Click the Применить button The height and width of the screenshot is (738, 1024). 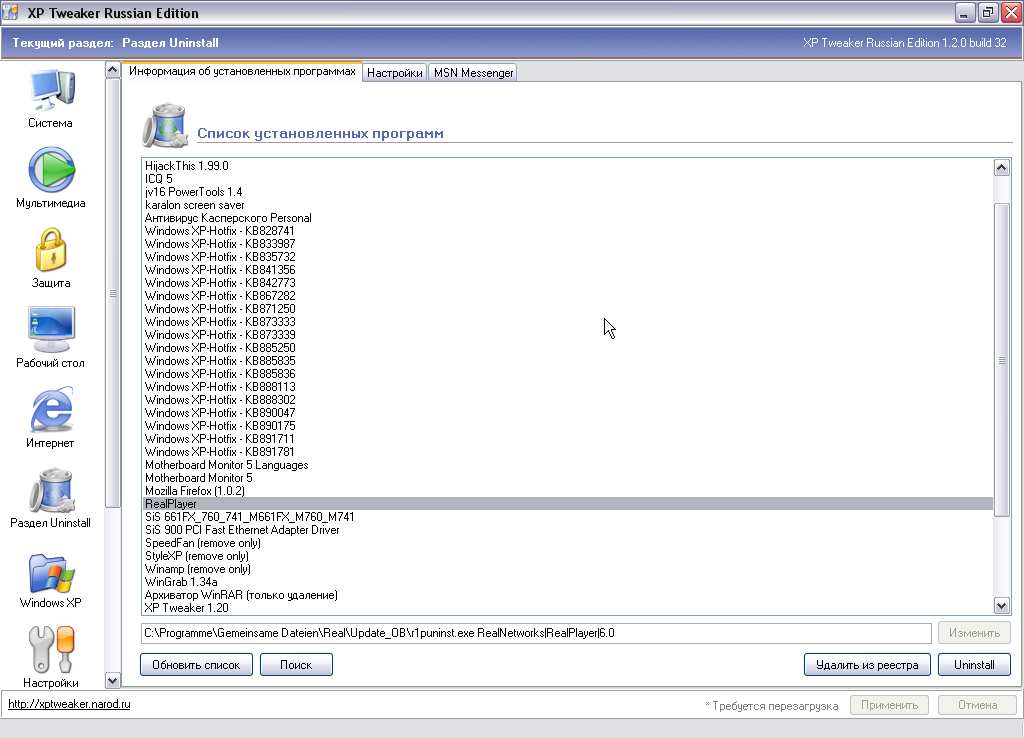[x=889, y=705]
